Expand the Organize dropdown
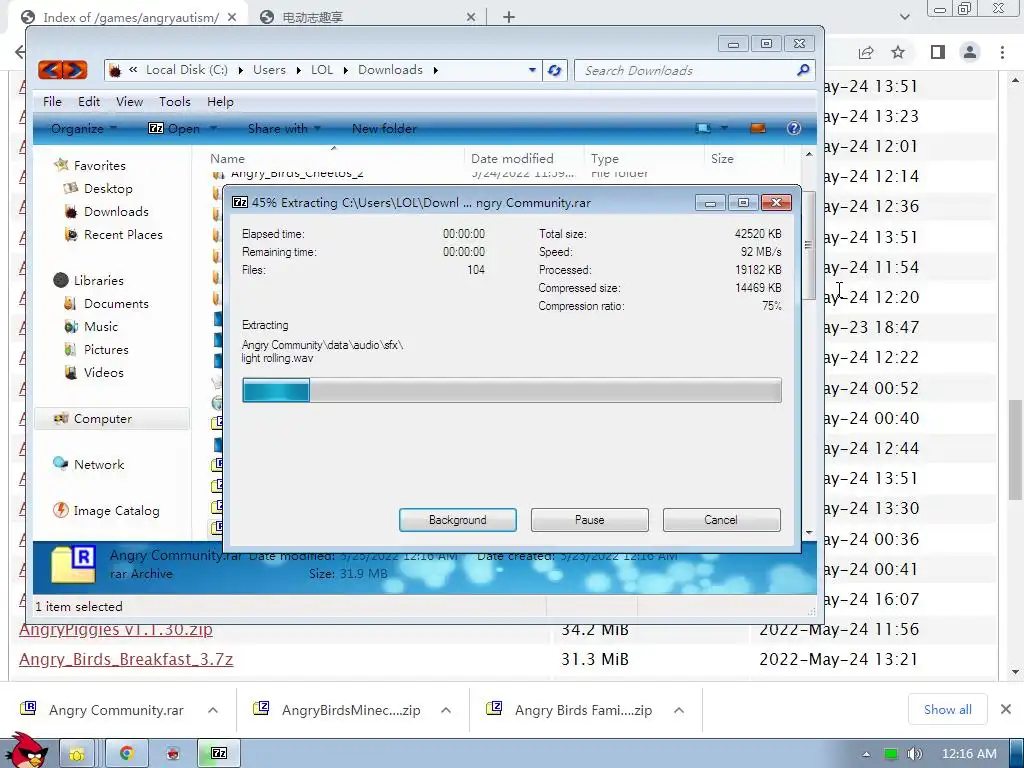The height and width of the screenshot is (768, 1024). tap(84, 129)
